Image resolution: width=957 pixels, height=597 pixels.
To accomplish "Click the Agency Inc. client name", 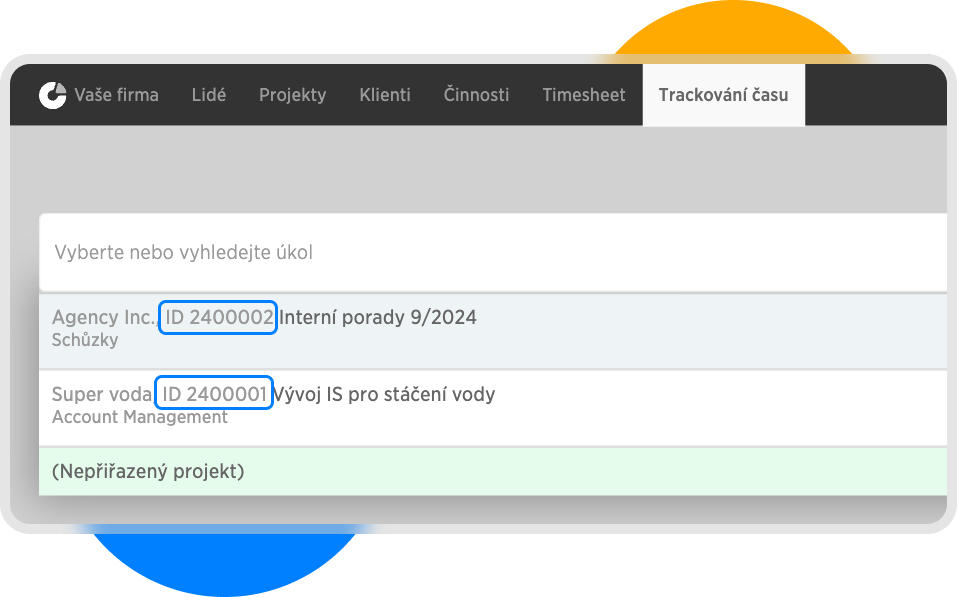I will coord(103,318).
